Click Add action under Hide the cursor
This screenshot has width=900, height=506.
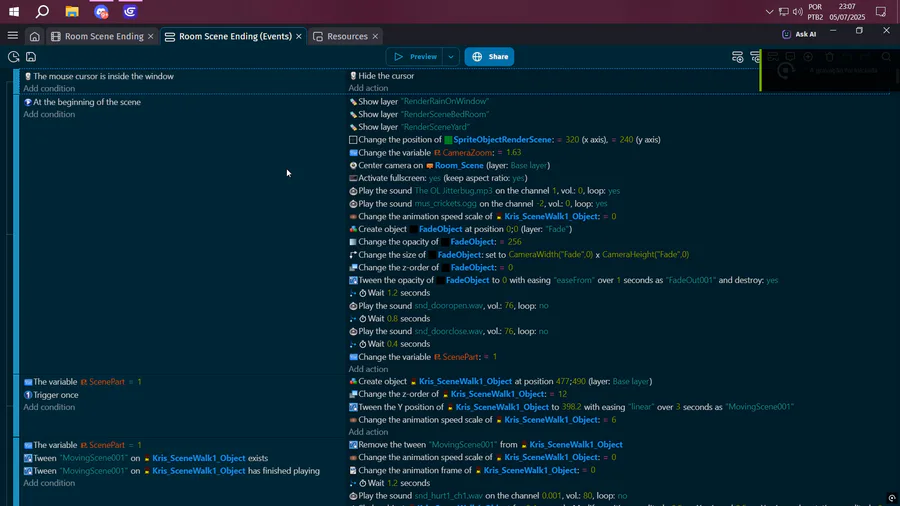[368, 88]
